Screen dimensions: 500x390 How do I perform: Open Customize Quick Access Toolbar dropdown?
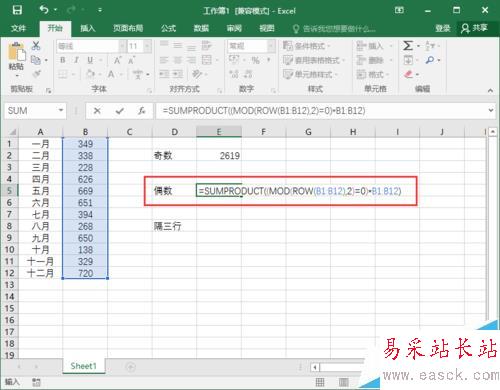[x=100, y=10]
